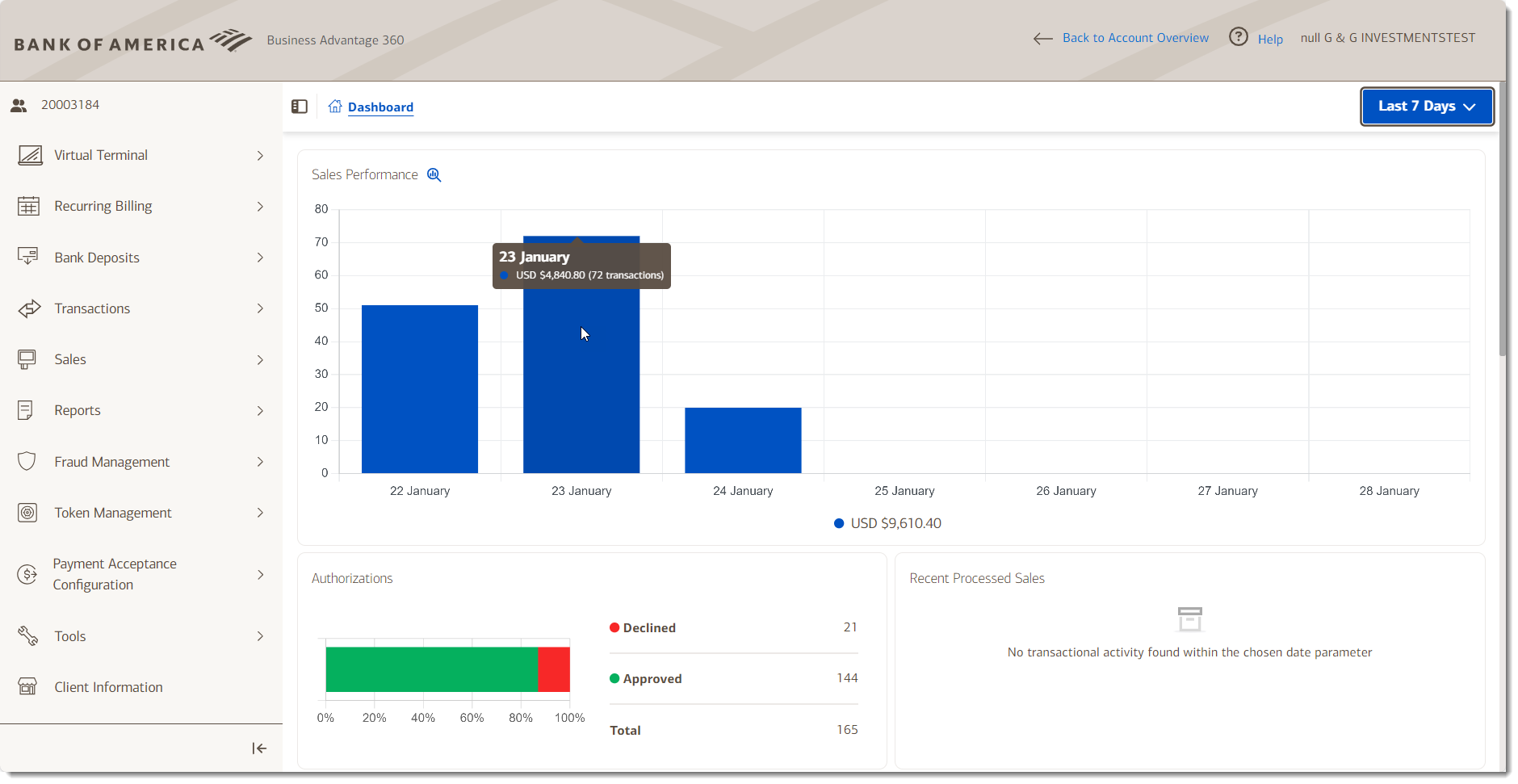The width and height of the screenshot is (1518, 784).
Task: Select the Virtual Terminal icon
Action: (29, 155)
